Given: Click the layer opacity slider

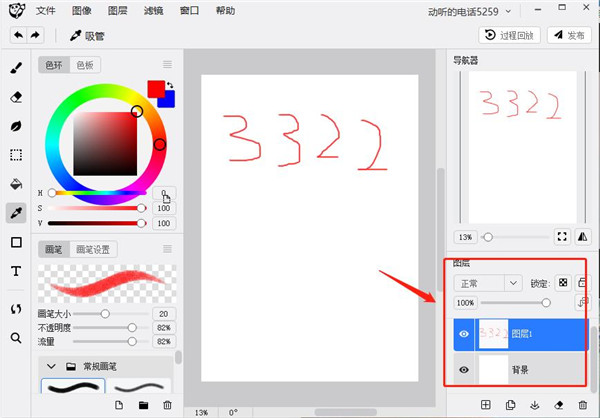Looking at the screenshot, I should [x=515, y=303].
